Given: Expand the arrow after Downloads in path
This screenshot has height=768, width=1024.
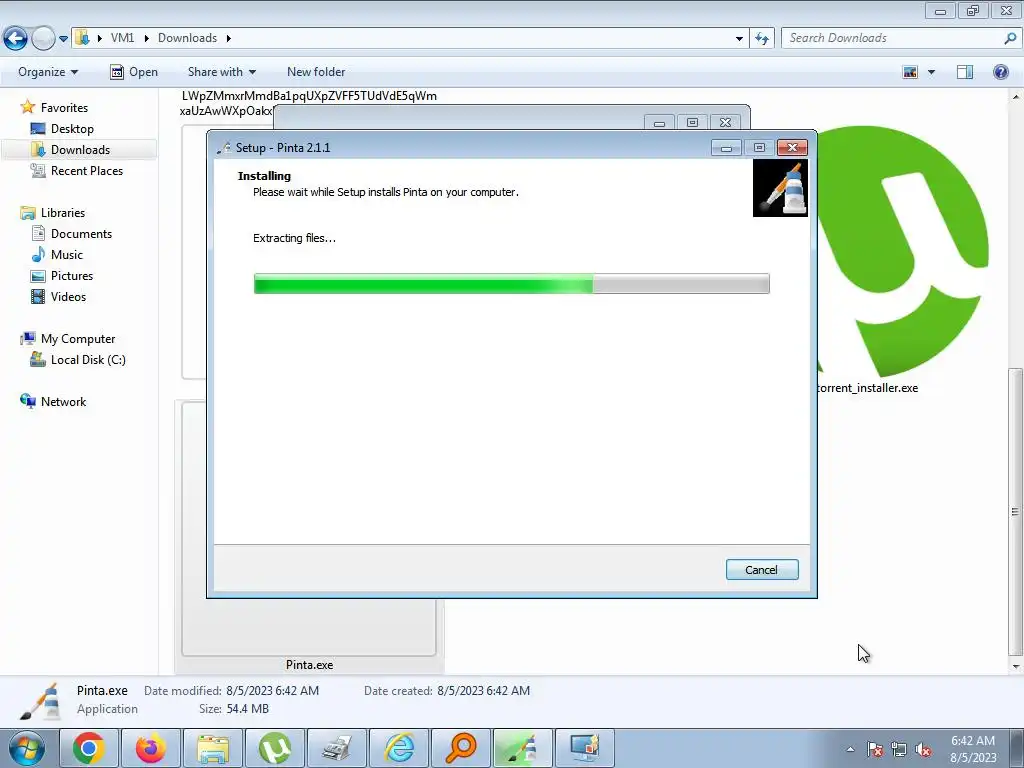Looking at the screenshot, I should 229,38.
